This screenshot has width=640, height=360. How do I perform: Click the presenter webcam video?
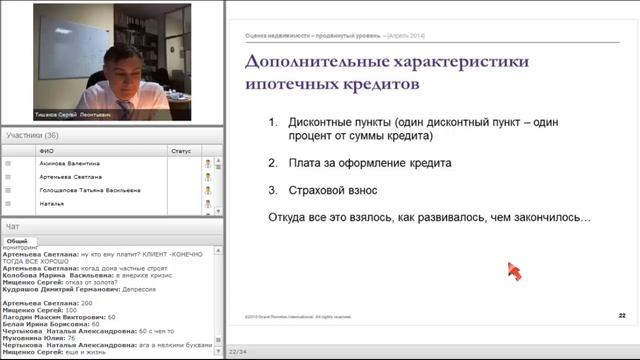[112, 62]
